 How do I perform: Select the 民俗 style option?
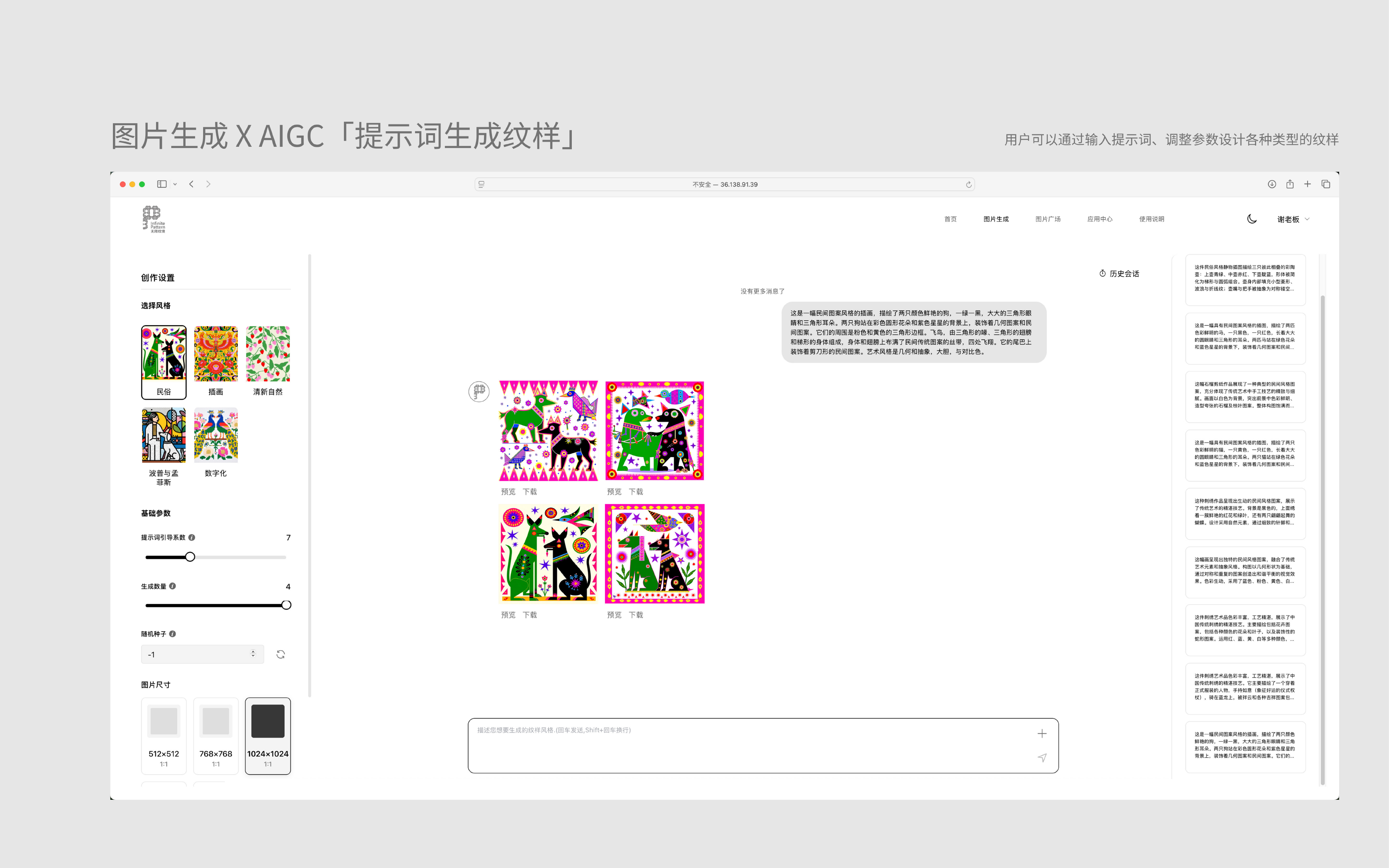pyautogui.click(x=164, y=362)
